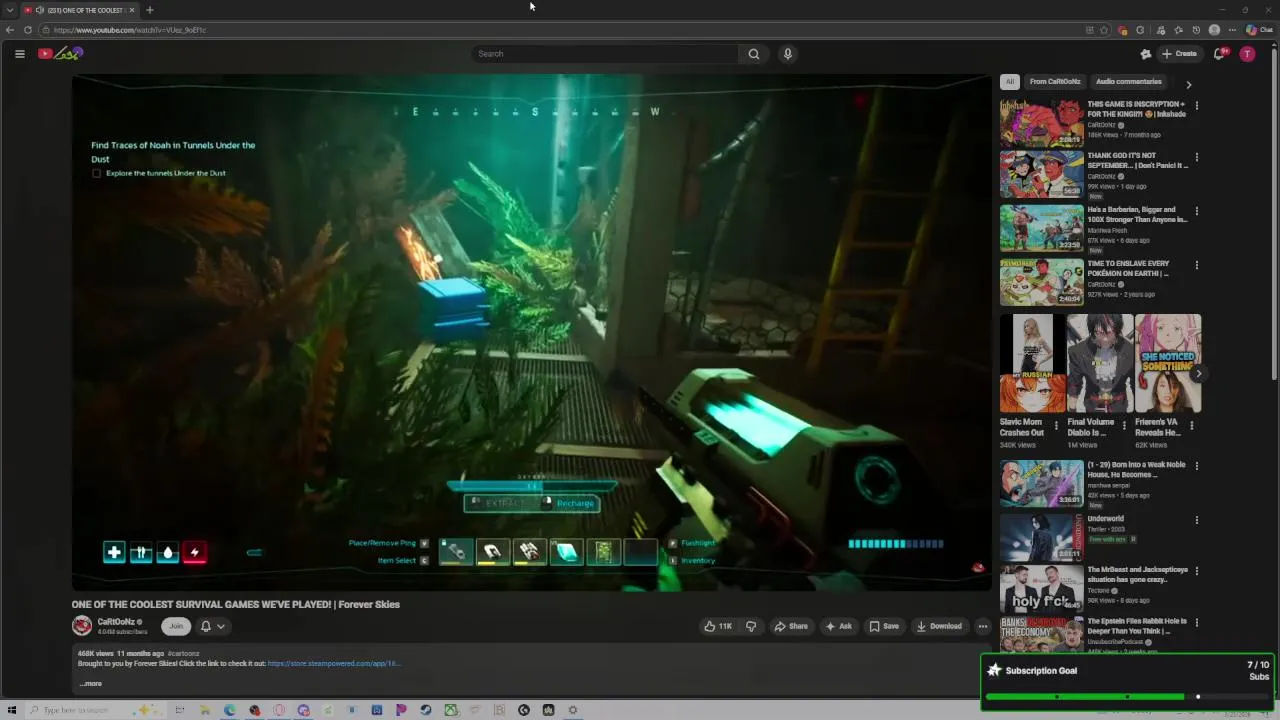Click the Create button
The height and width of the screenshot is (720, 1280).
tap(1179, 54)
